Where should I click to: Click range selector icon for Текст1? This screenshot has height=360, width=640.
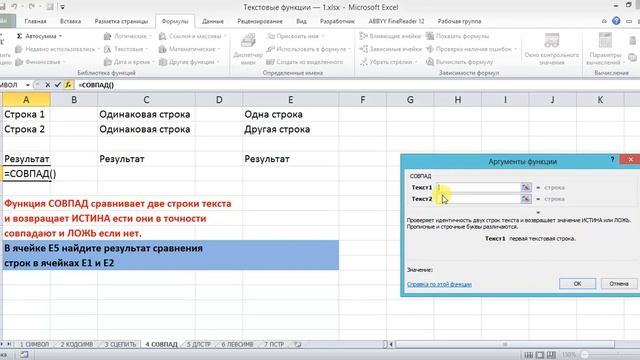click(526, 187)
